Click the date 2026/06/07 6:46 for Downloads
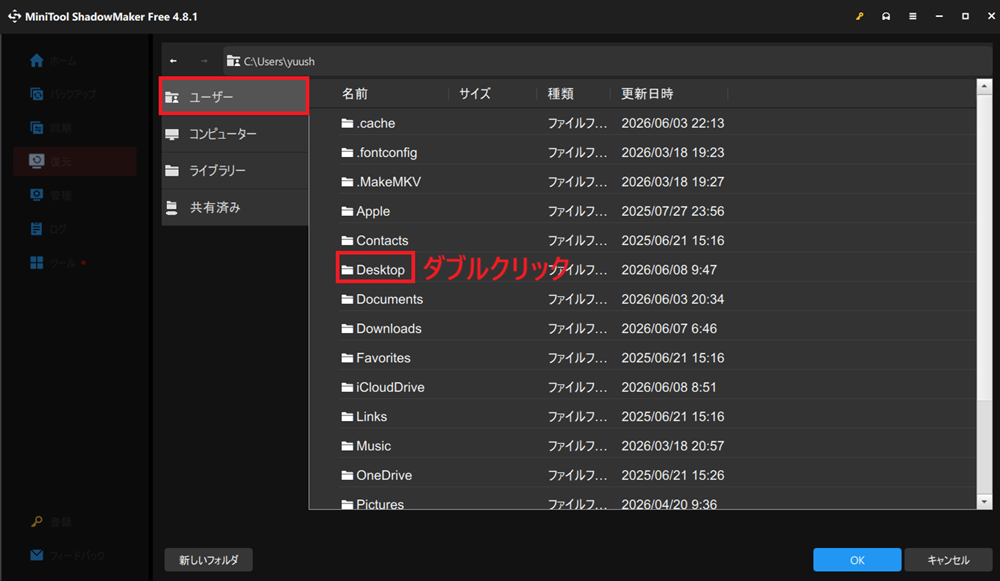The image size is (1000, 581). (669, 328)
